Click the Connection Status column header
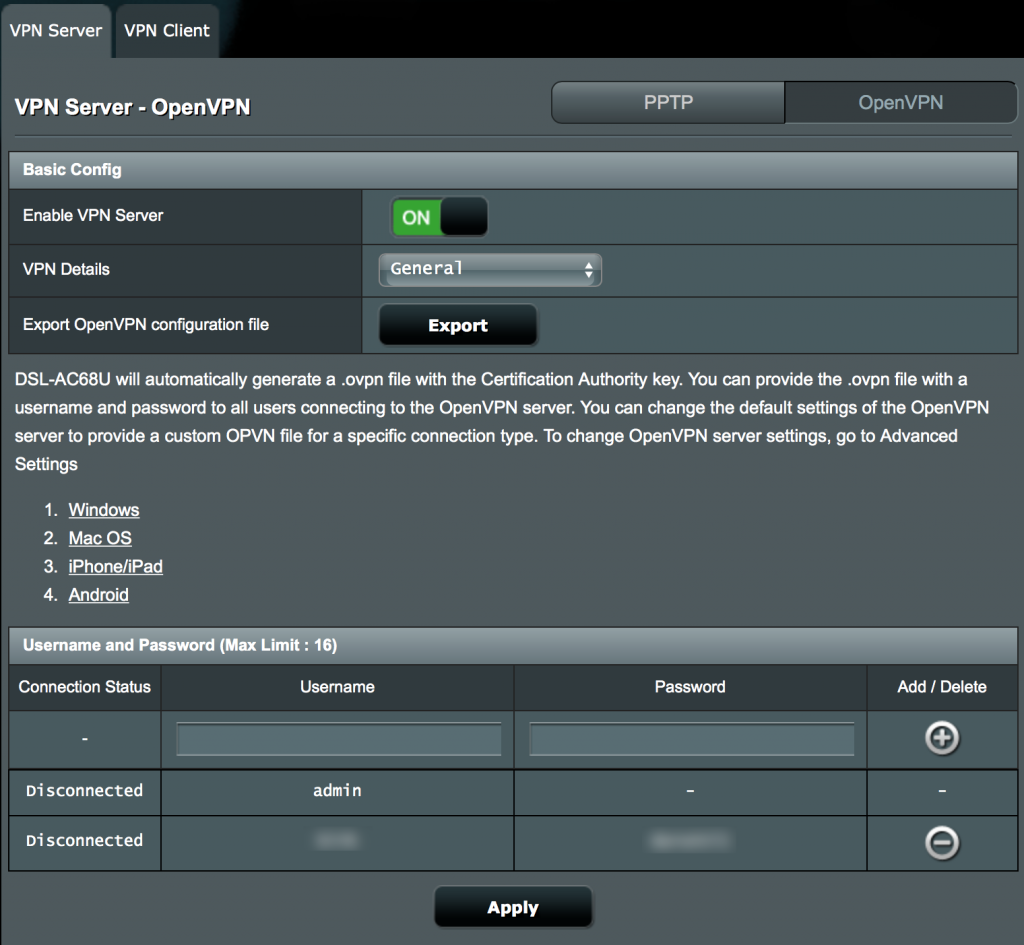Viewport: 1024px width, 945px height. coord(84,687)
